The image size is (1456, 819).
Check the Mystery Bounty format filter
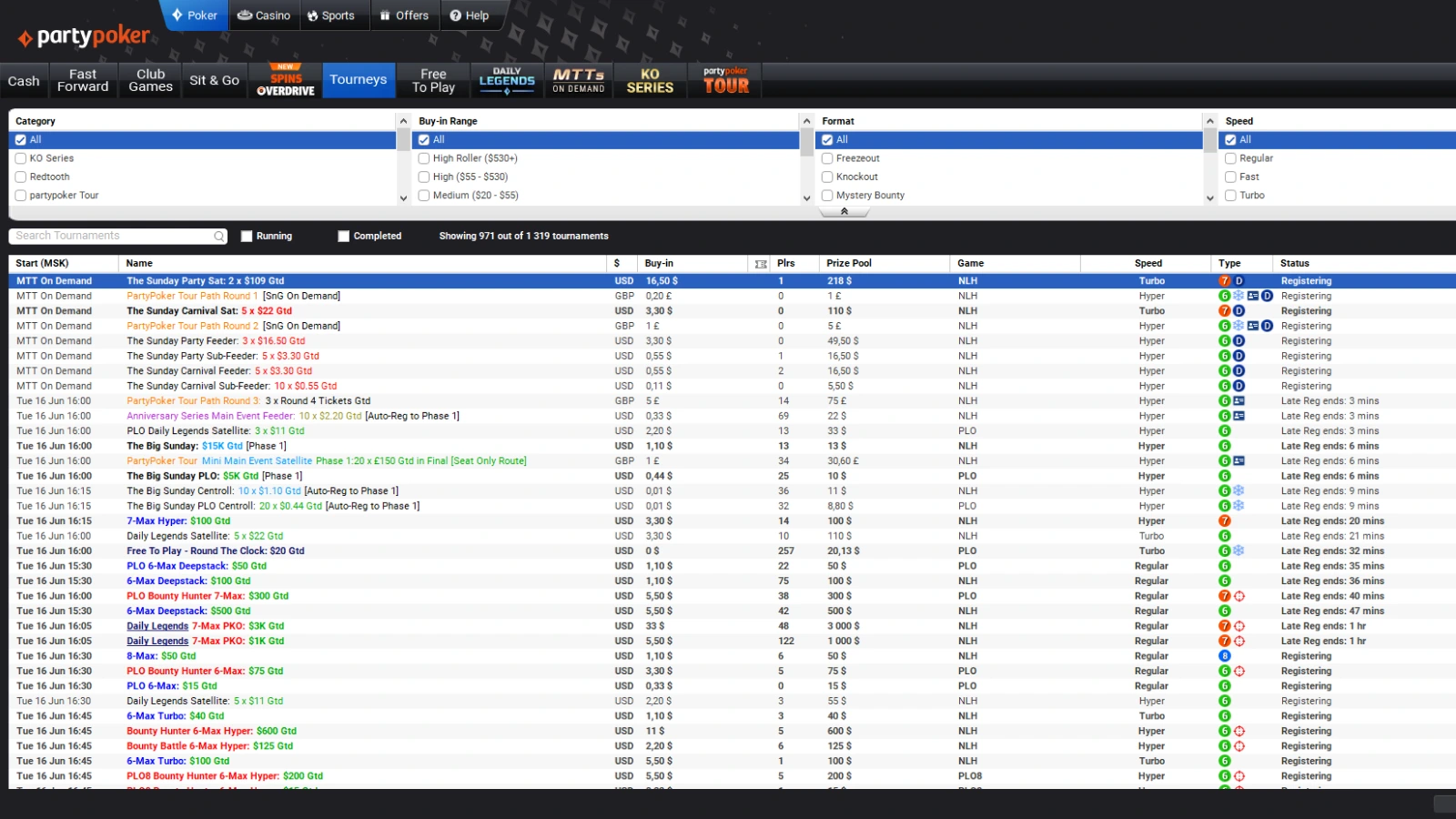[827, 196]
